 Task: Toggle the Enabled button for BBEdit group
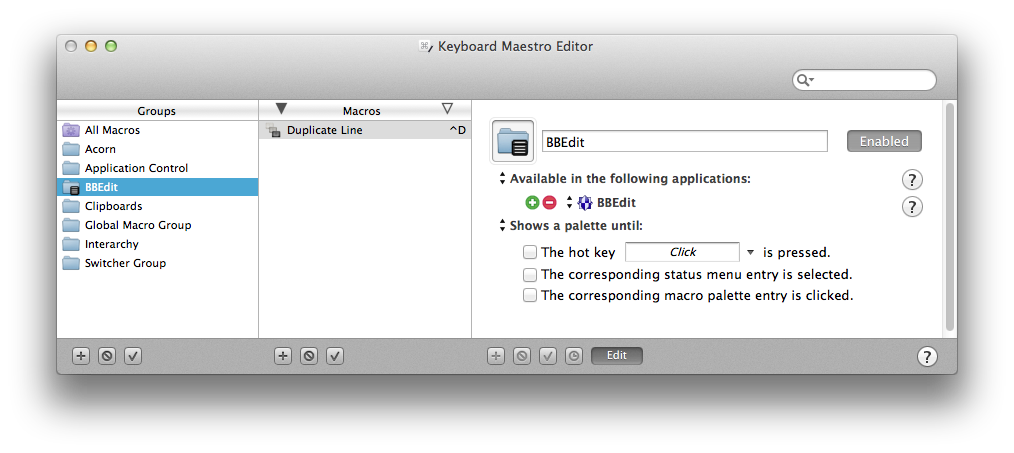884,141
